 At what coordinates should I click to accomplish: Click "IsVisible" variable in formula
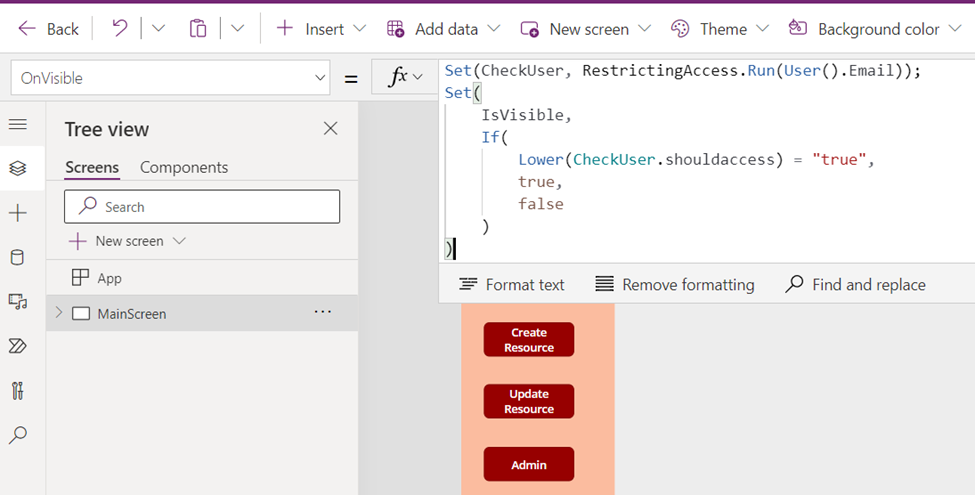[522, 115]
